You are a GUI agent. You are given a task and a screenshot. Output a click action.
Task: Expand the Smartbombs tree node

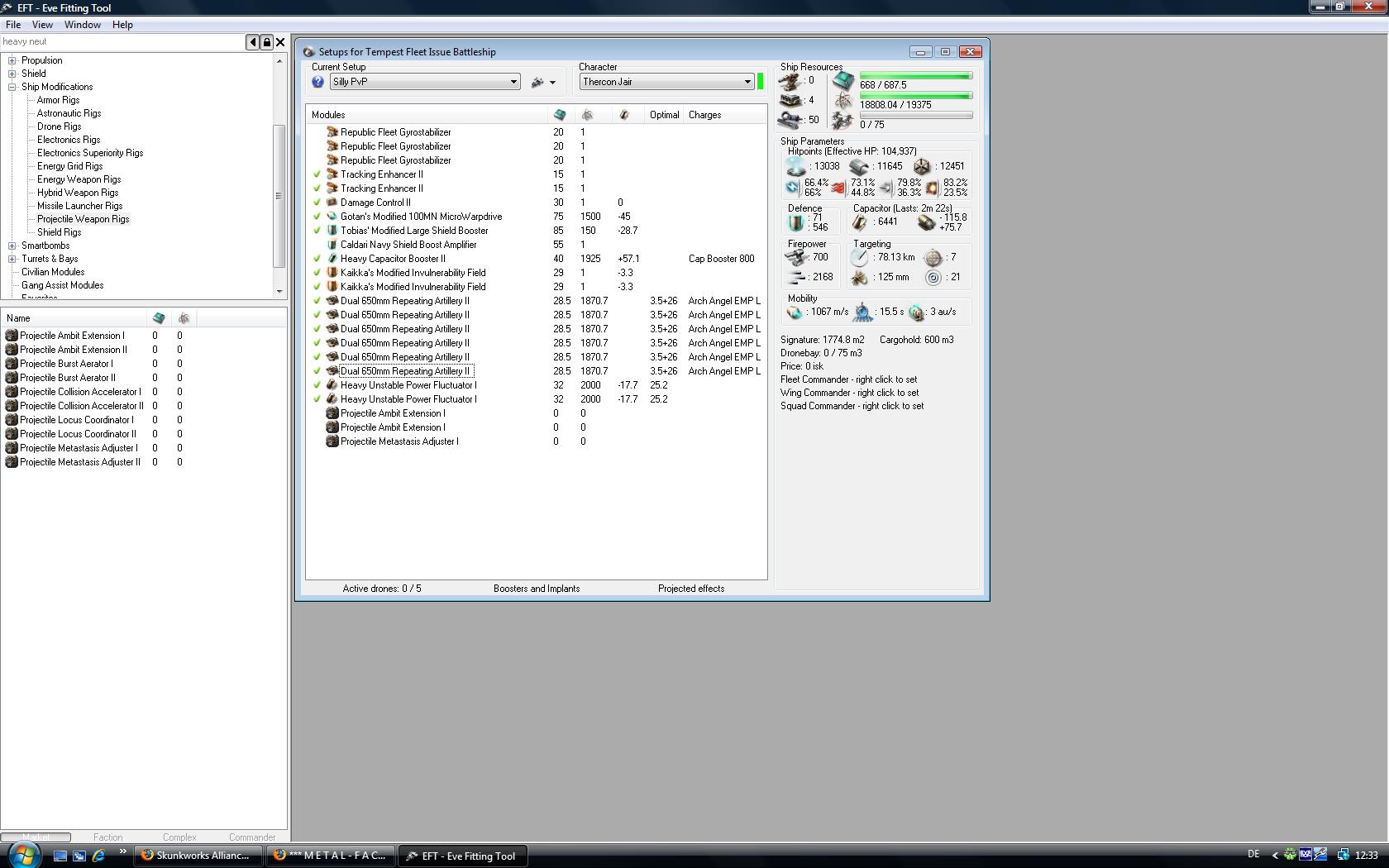pyautogui.click(x=12, y=246)
